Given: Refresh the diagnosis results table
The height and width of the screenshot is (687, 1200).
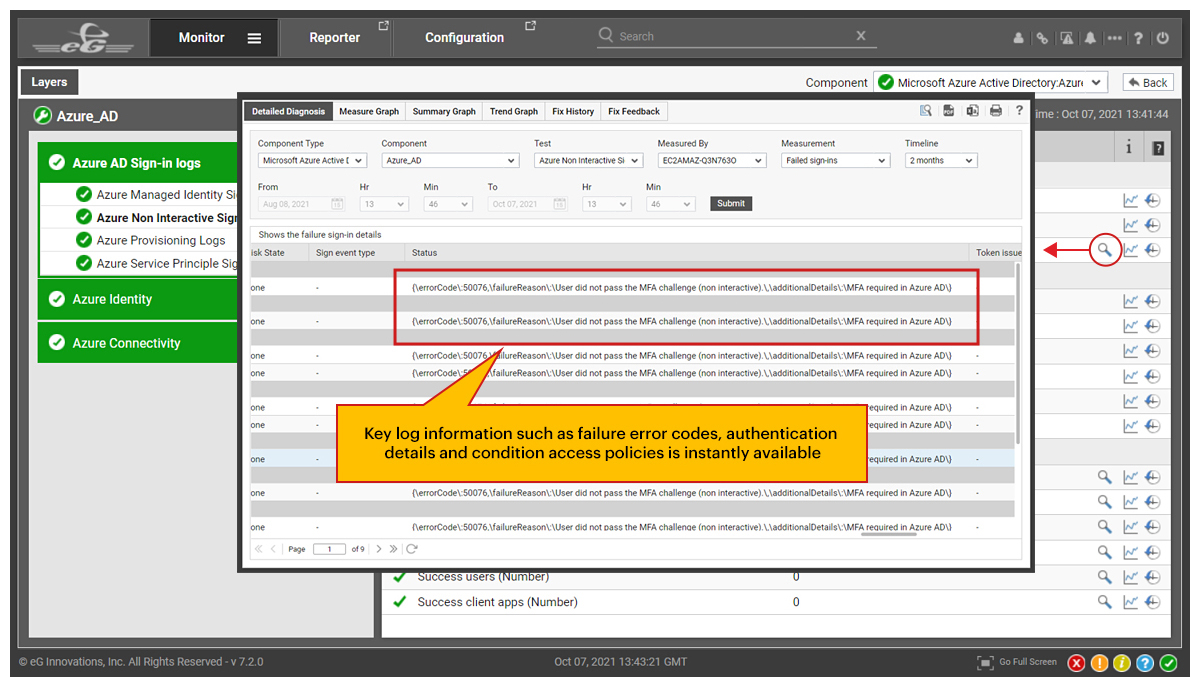Looking at the screenshot, I should coord(411,549).
